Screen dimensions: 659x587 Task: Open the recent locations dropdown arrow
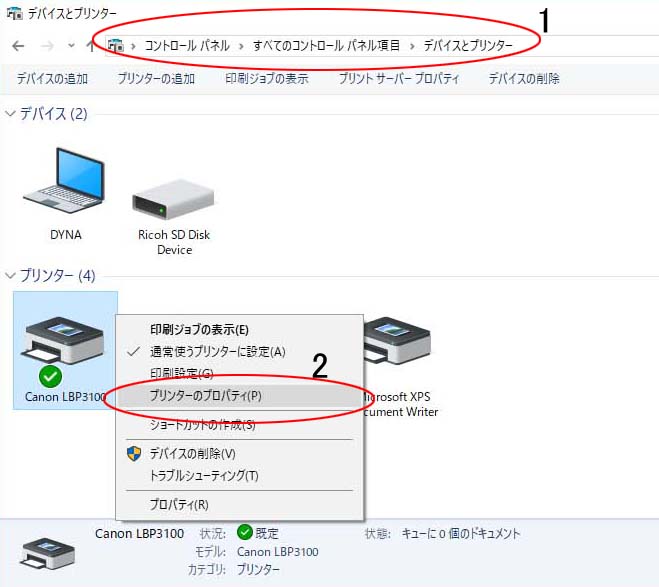click(x=71, y=45)
